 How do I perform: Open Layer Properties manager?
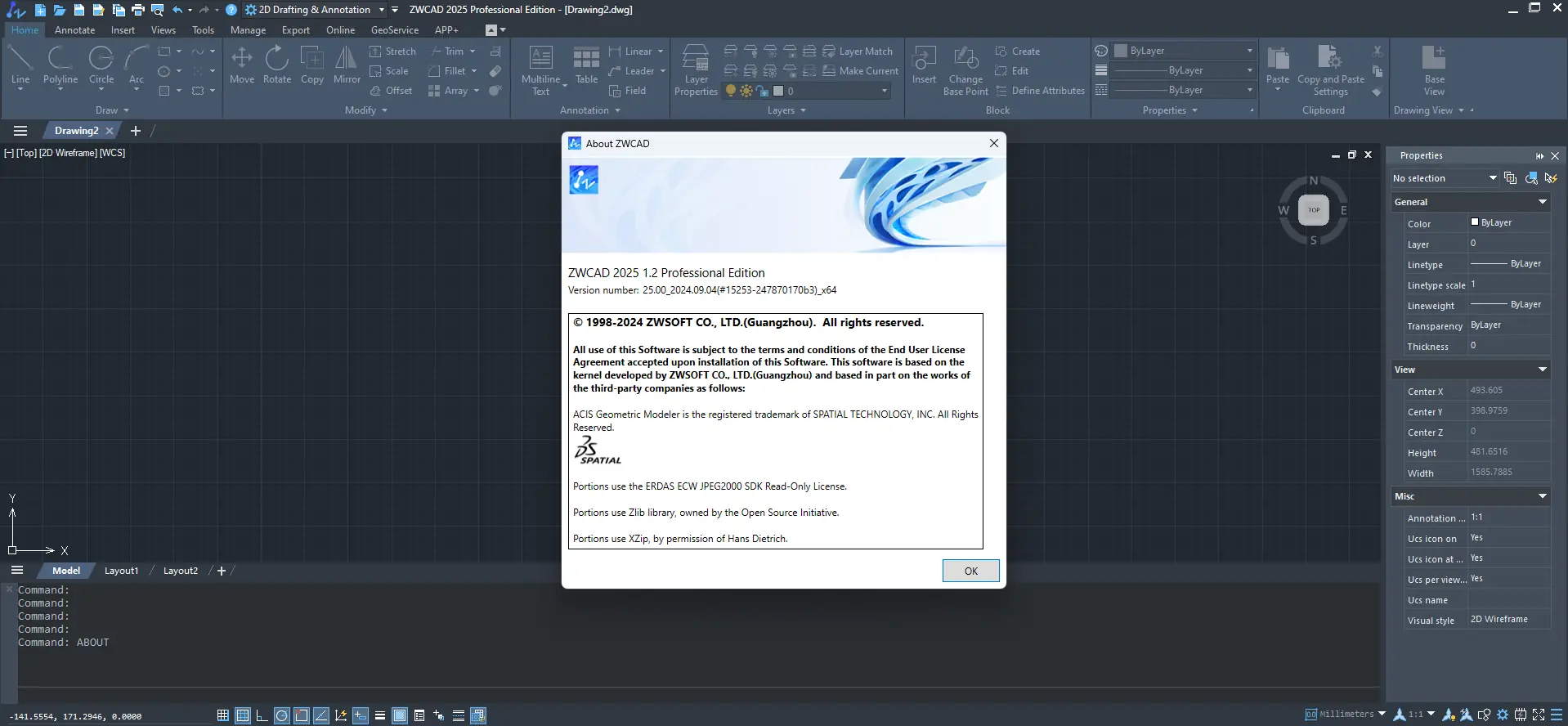coord(696,70)
